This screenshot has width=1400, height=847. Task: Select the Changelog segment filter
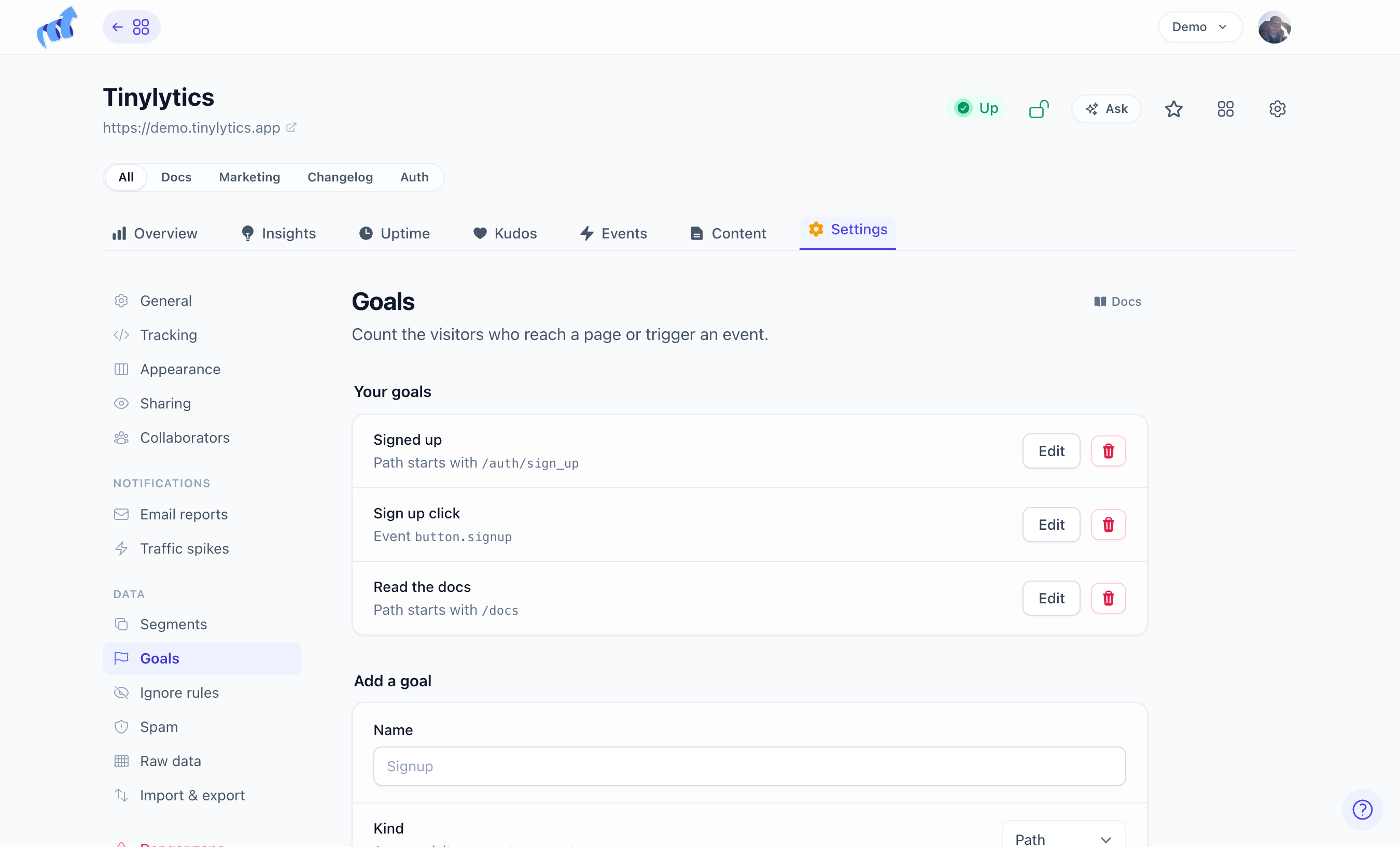coord(340,177)
